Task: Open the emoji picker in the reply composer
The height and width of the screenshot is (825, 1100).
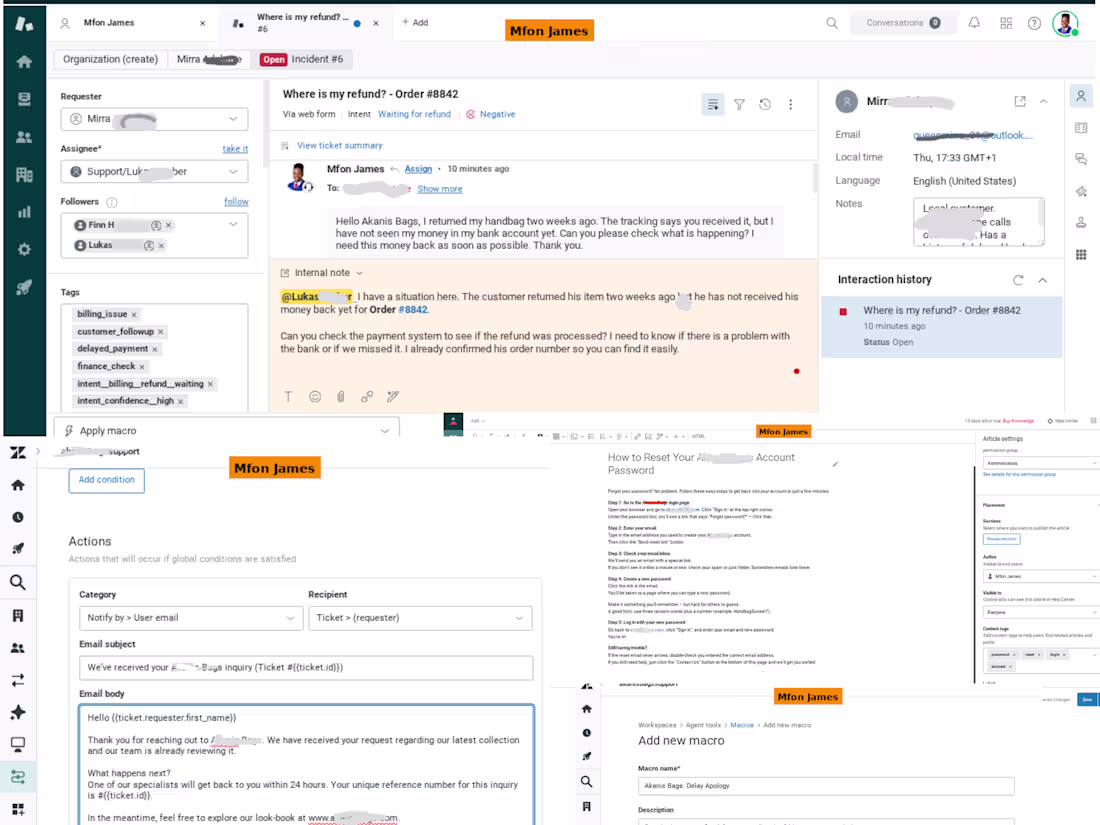Action: point(314,396)
